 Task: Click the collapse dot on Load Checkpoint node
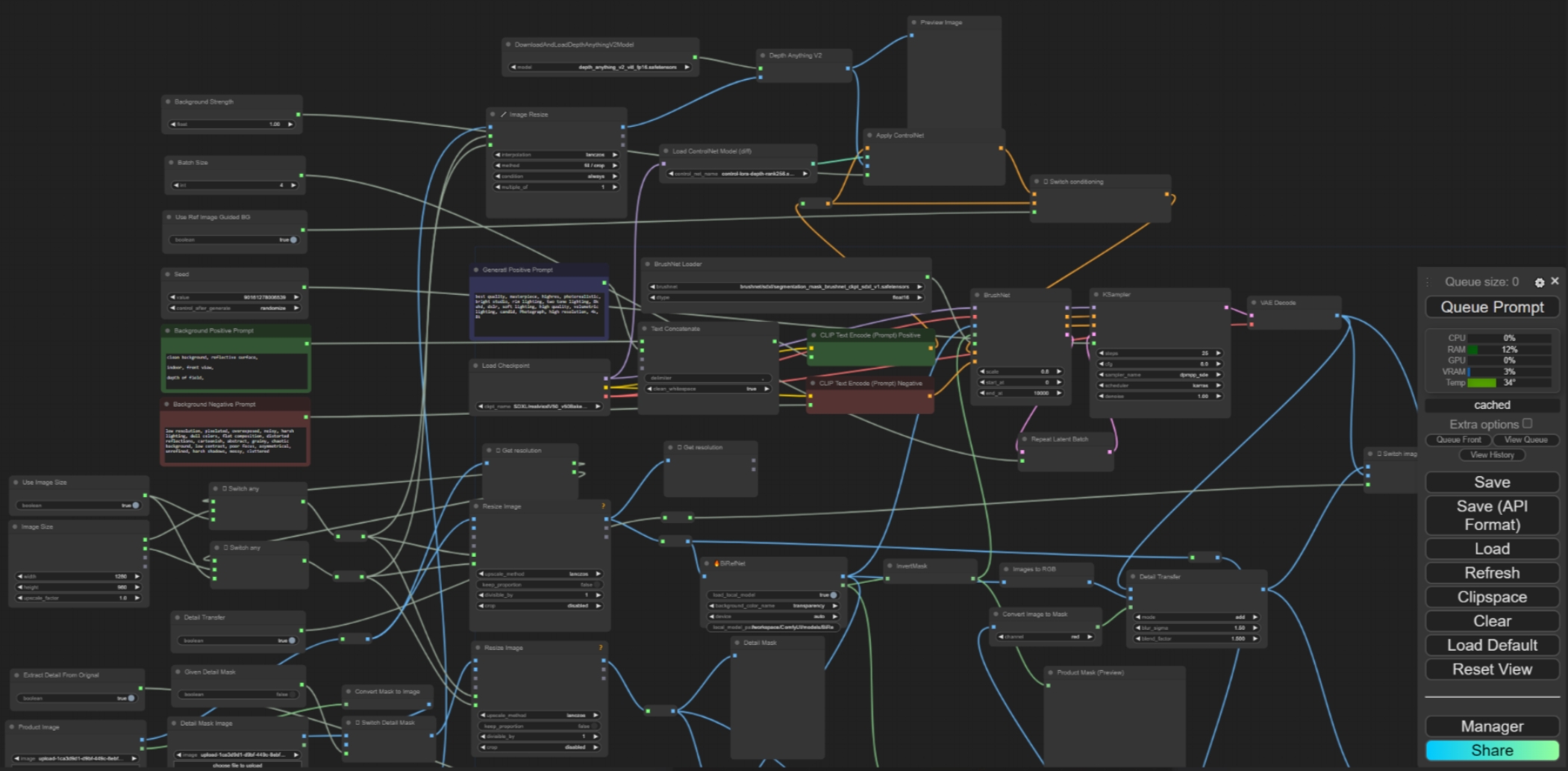(475, 366)
